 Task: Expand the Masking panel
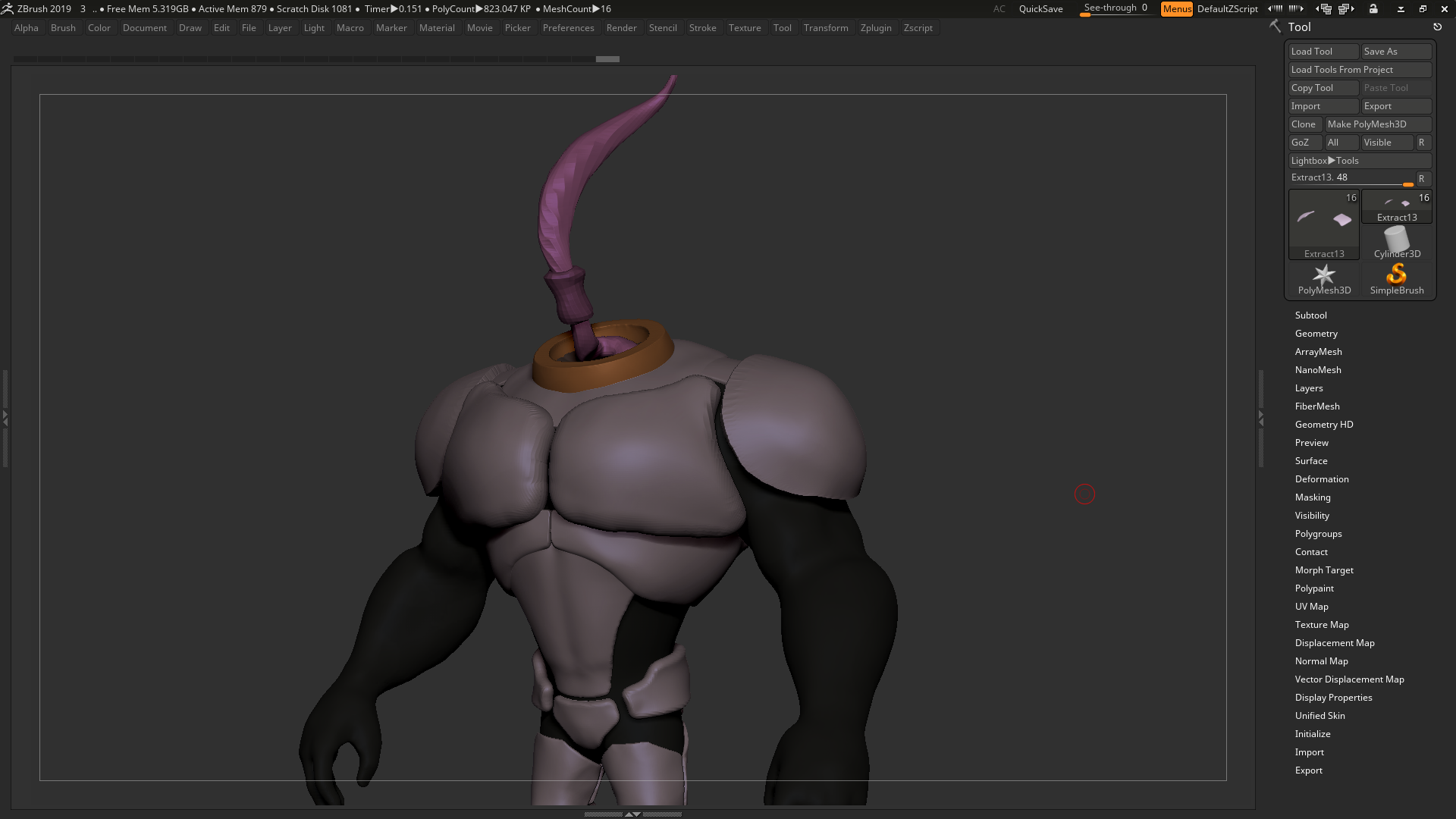(x=1313, y=497)
